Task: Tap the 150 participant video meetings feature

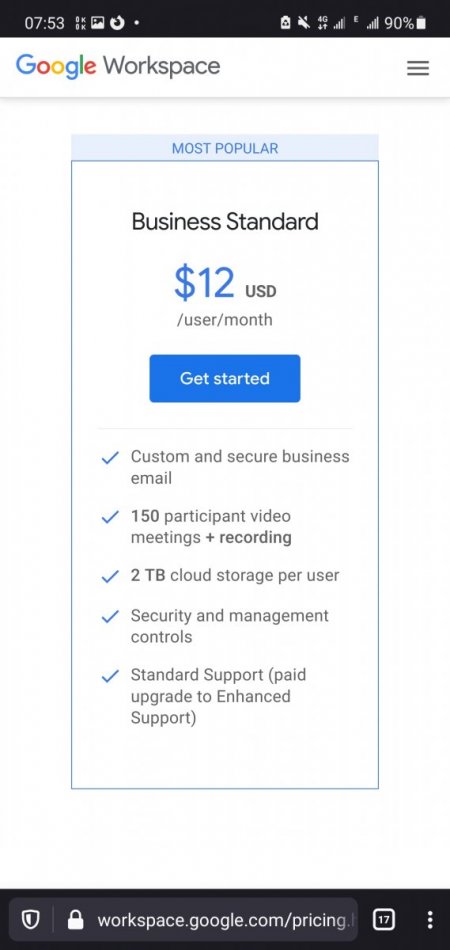Action: [211, 526]
